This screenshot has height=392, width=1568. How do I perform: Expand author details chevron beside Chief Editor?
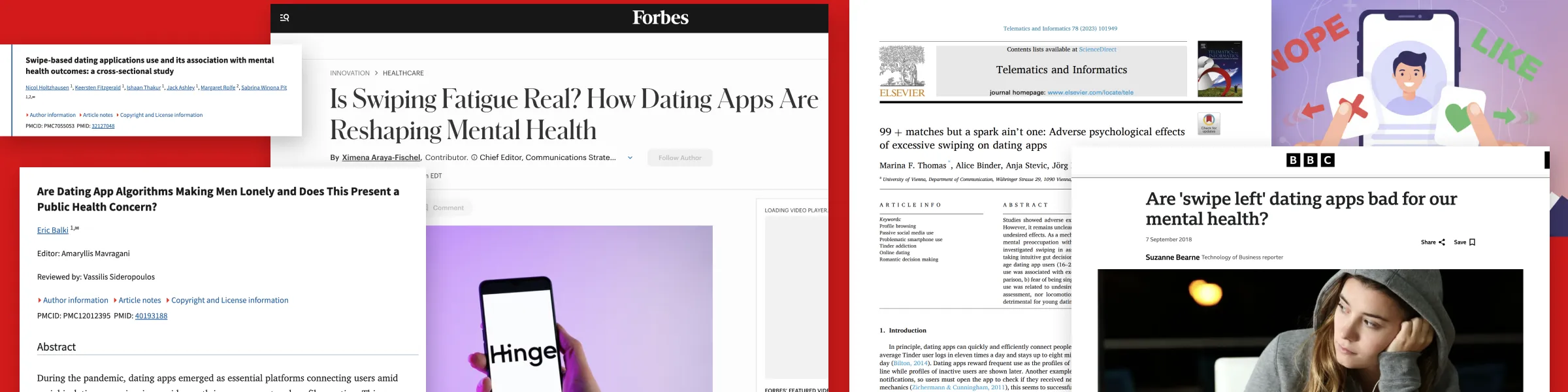pyautogui.click(x=630, y=158)
